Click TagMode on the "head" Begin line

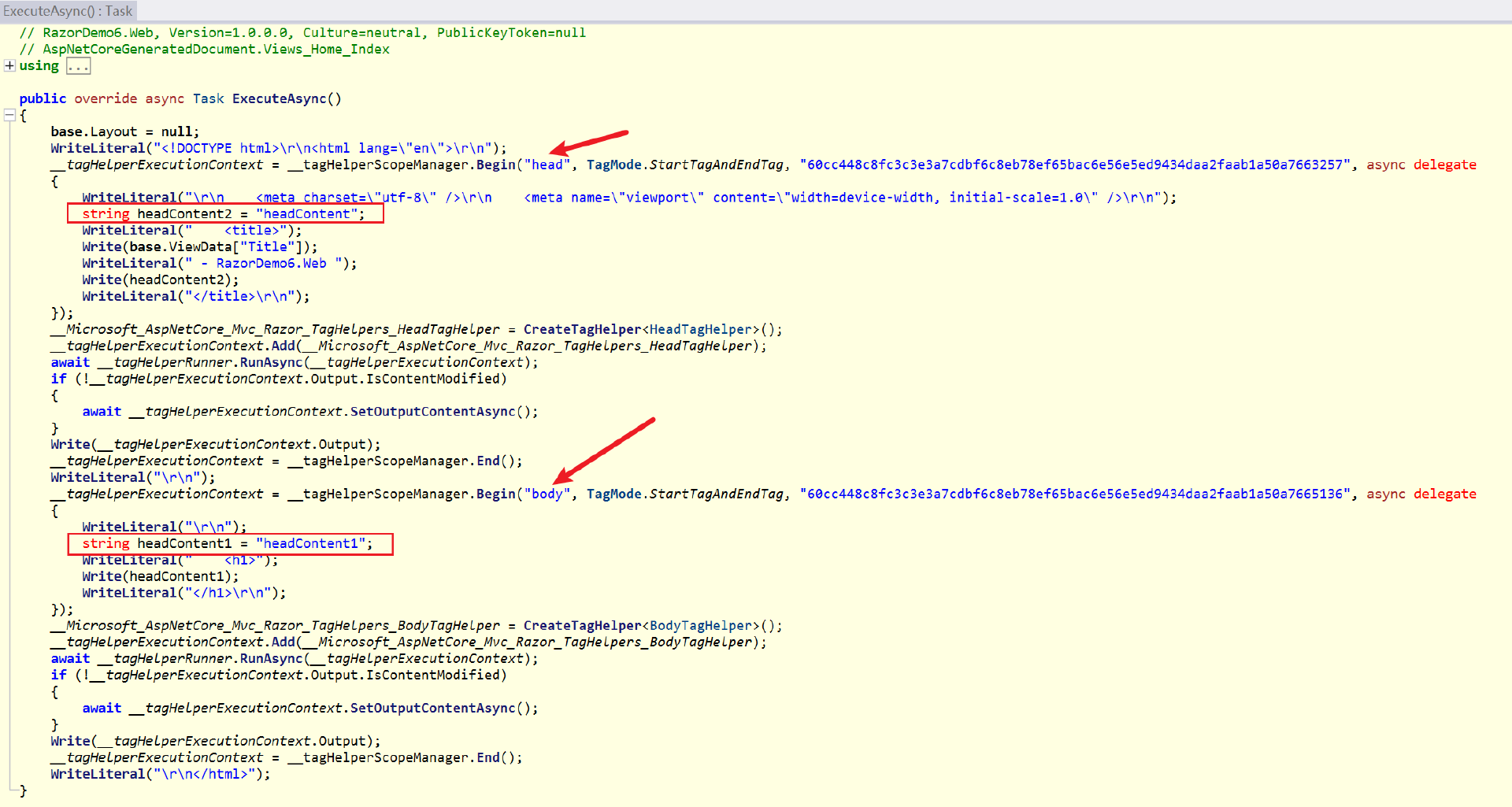(614, 165)
